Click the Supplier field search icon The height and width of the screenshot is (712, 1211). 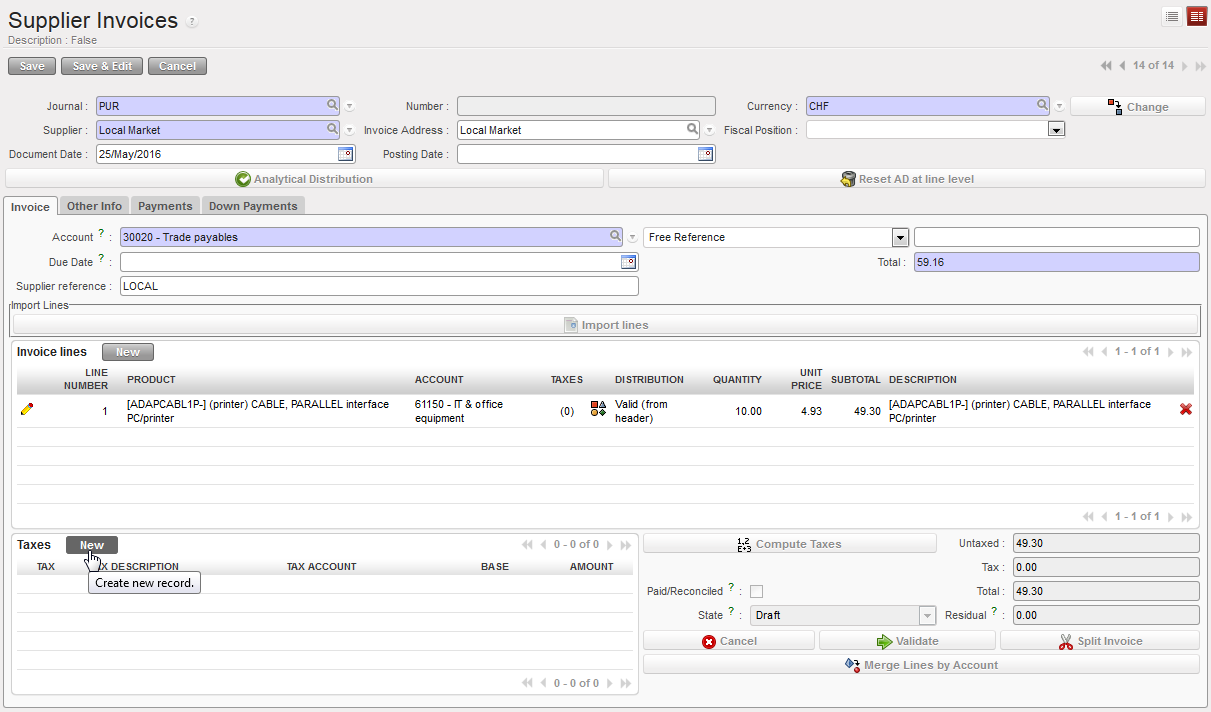point(332,129)
